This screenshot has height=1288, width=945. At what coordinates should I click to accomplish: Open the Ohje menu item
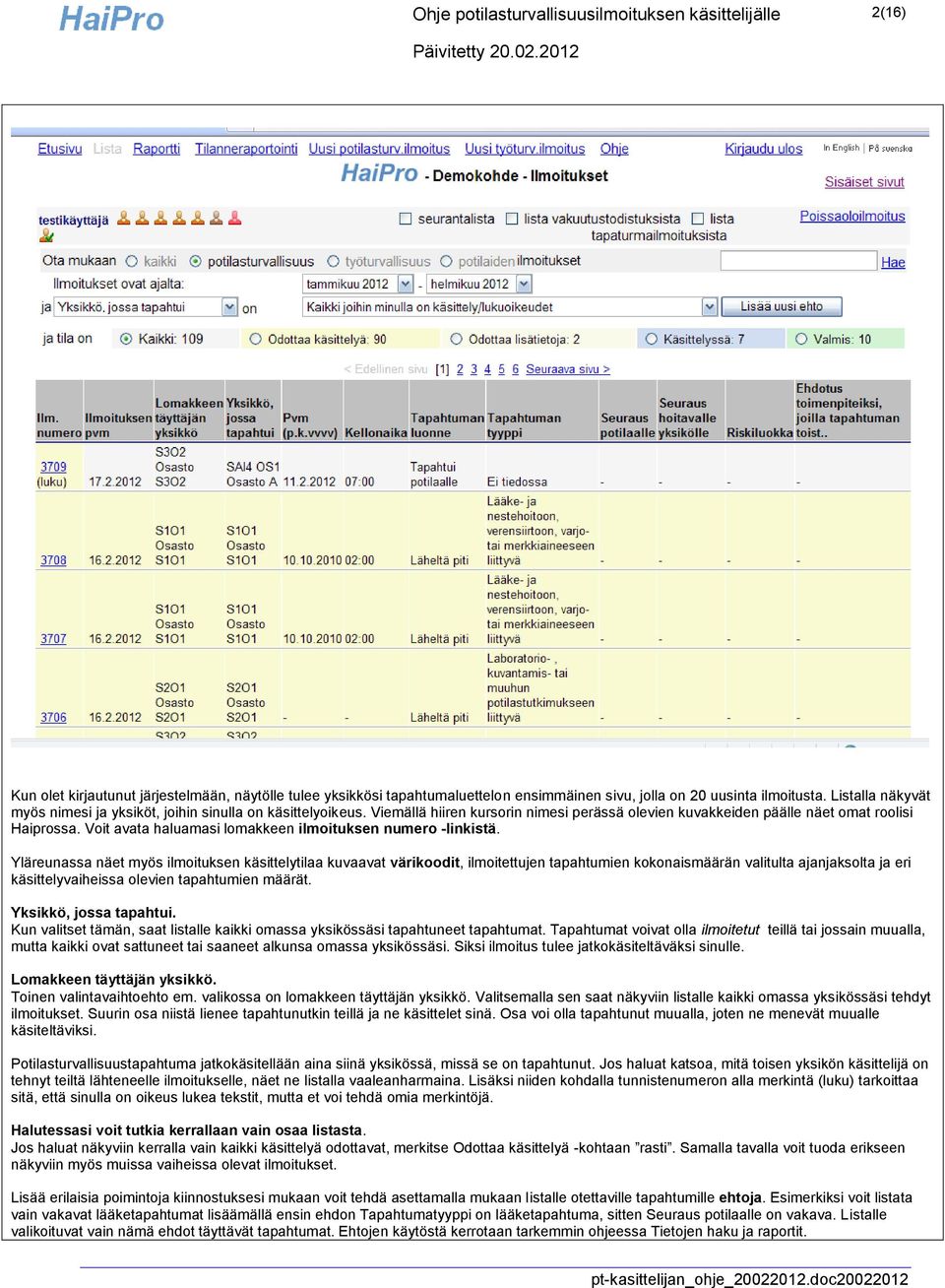[x=614, y=149]
